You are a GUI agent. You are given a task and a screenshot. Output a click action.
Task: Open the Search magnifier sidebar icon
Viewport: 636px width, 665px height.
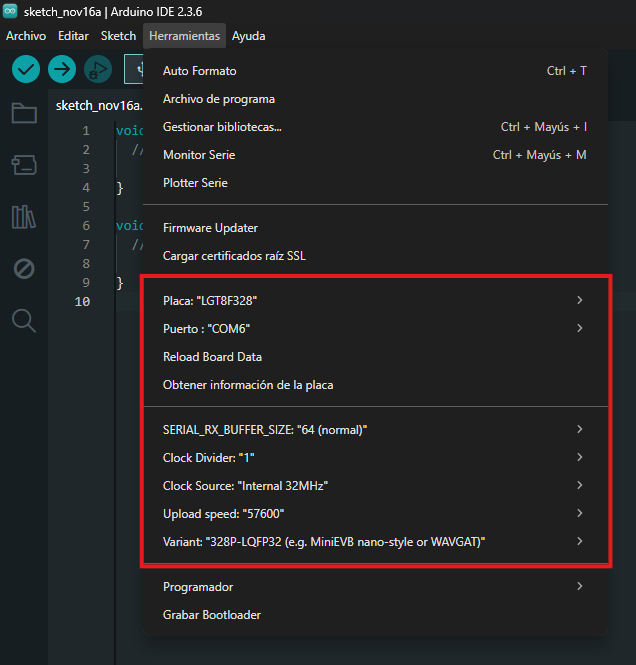(x=24, y=321)
